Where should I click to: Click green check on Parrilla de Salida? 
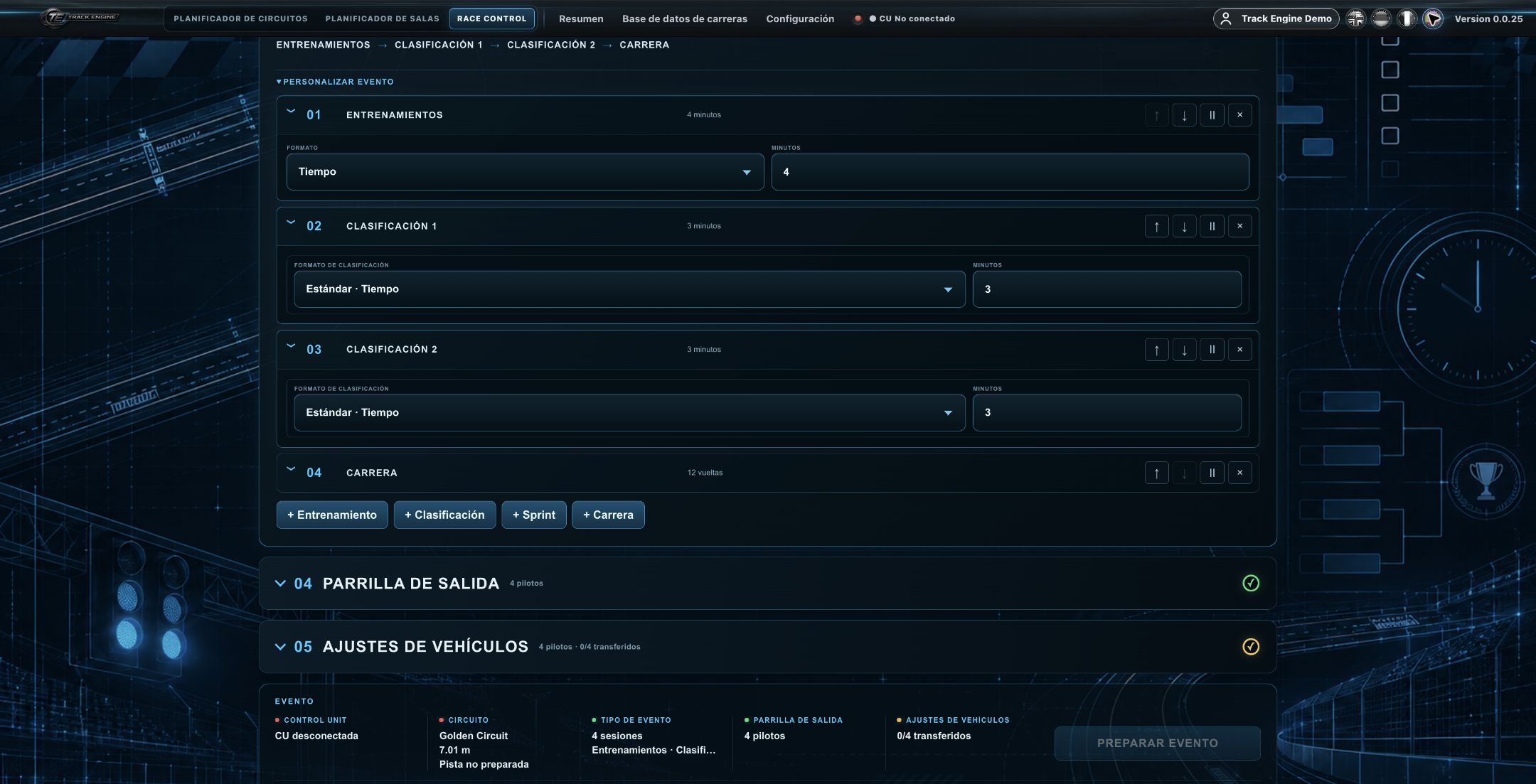pos(1250,584)
